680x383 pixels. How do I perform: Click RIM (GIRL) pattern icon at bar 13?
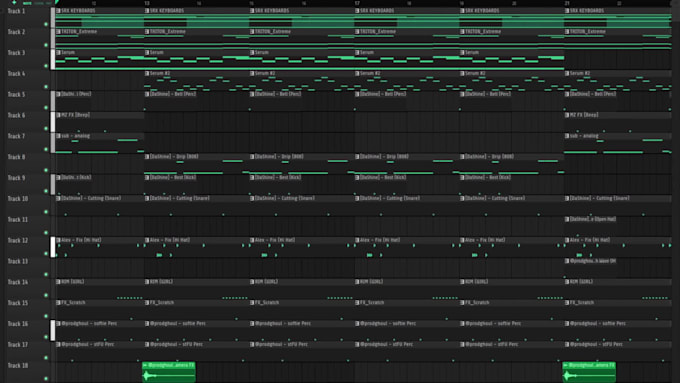(147, 282)
